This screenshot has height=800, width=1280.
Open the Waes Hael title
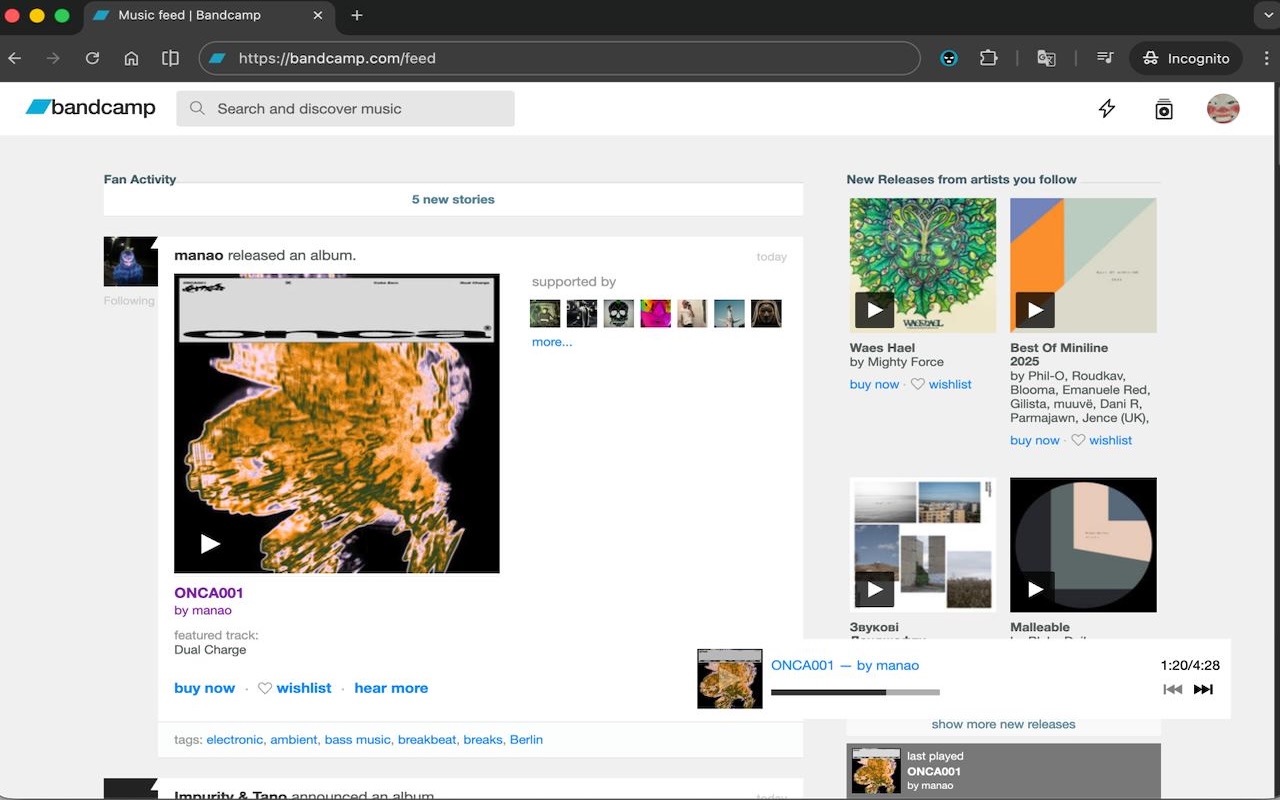coord(882,348)
